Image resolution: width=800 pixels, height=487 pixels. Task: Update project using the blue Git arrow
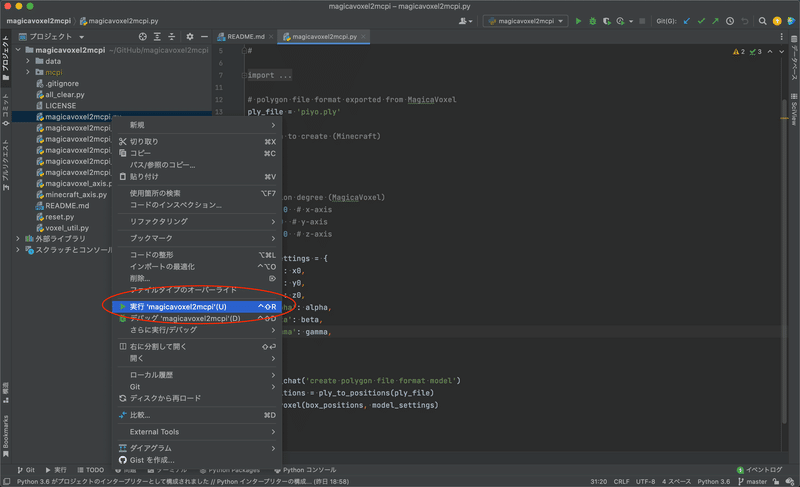click(x=687, y=21)
